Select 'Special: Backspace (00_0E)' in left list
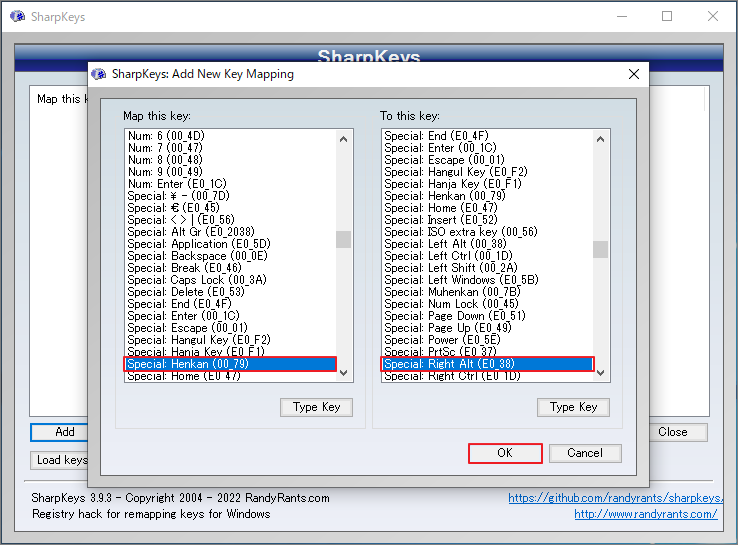 tap(231, 256)
